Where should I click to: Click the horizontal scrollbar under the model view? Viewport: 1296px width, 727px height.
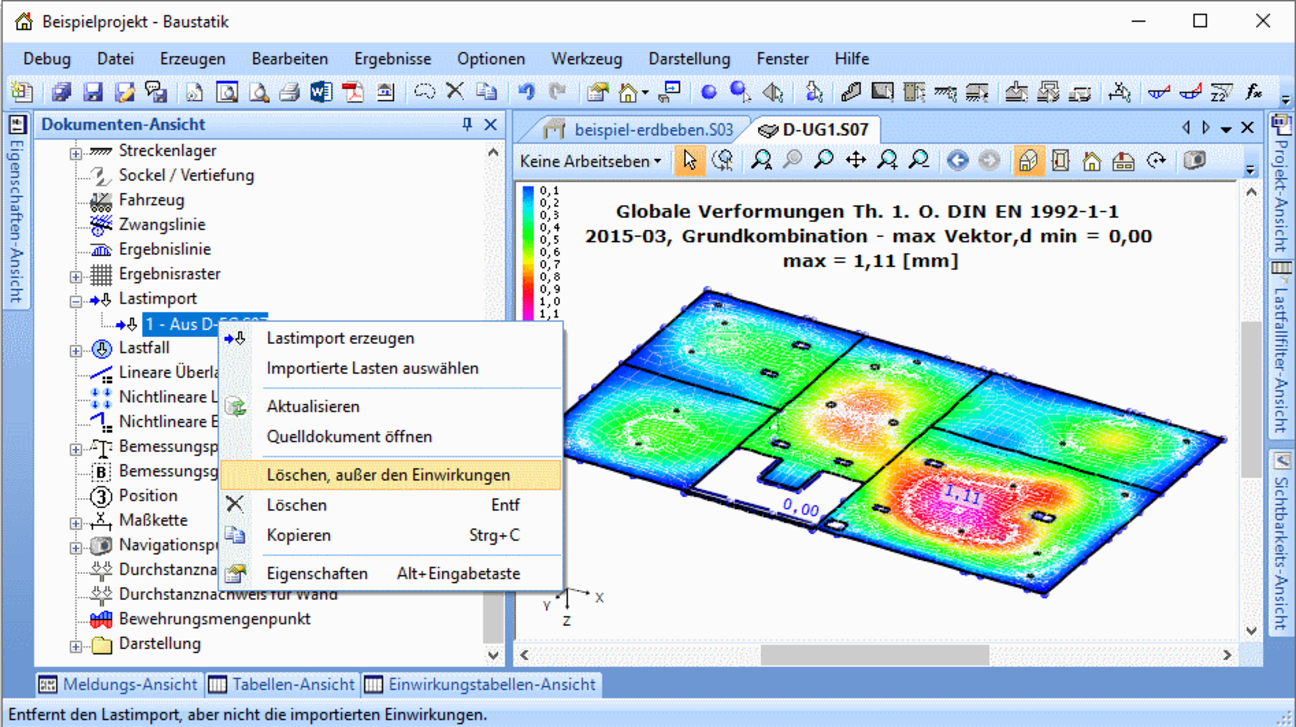tap(873, 655)
